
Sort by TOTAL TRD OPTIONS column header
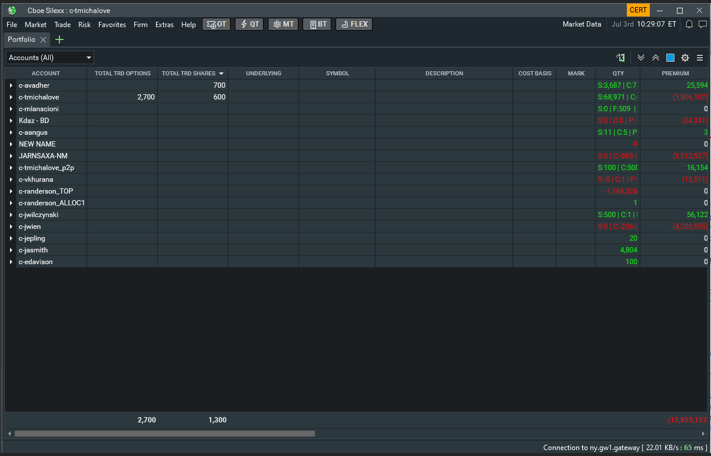coord(122,73)
